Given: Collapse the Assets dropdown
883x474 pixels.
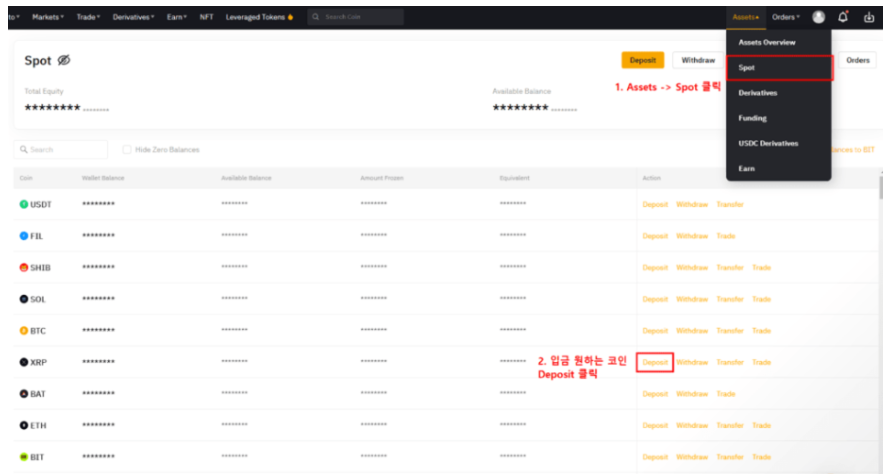Looking at the screenshot, I should click(x=746, y=17).
